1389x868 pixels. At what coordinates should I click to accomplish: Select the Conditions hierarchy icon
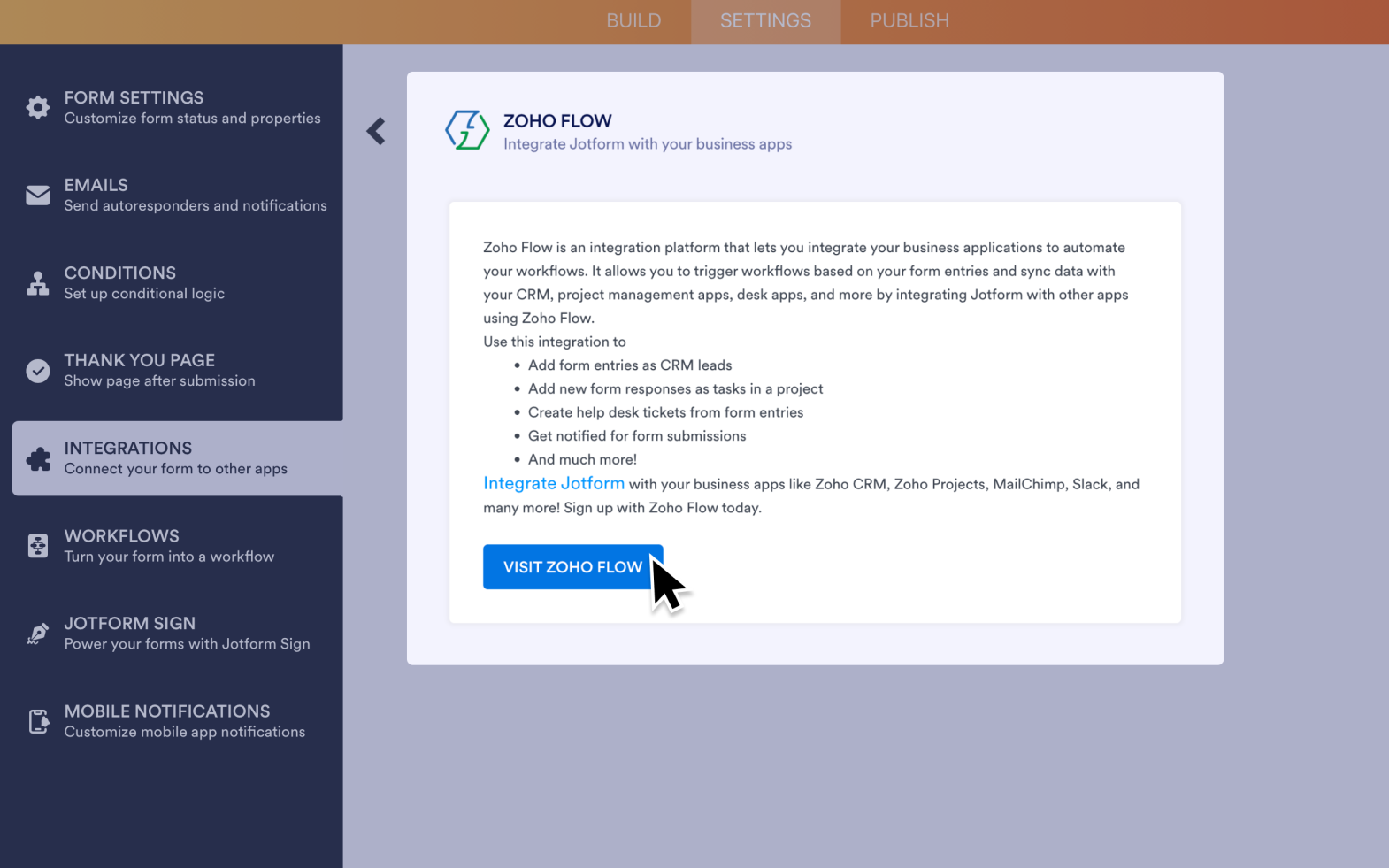[x=38, y=283]
